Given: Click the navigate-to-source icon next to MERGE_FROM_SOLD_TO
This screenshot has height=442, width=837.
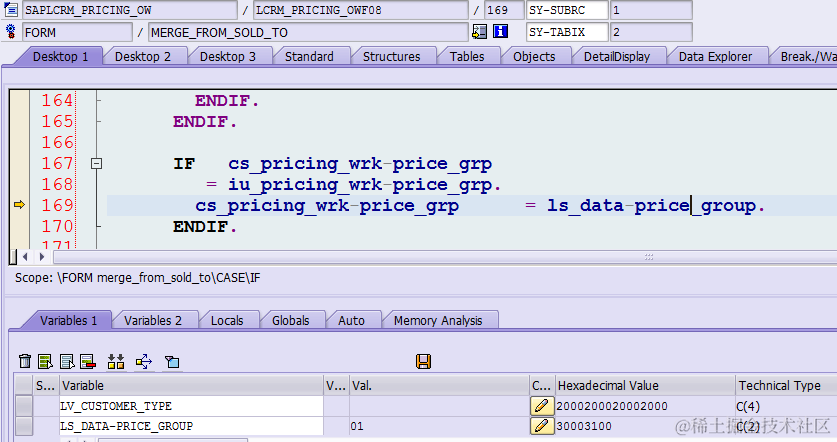Looking at the screenshot, I should pos(479,31).
